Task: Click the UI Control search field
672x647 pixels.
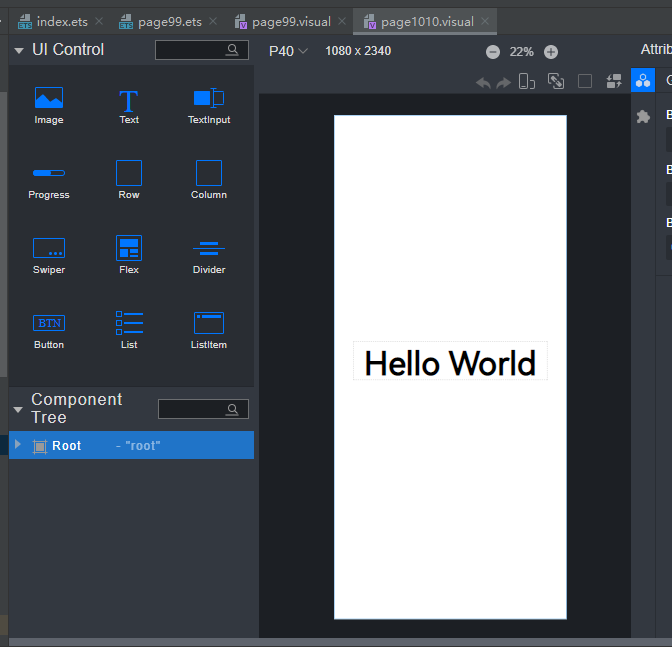Action: [x=202, y=50]
